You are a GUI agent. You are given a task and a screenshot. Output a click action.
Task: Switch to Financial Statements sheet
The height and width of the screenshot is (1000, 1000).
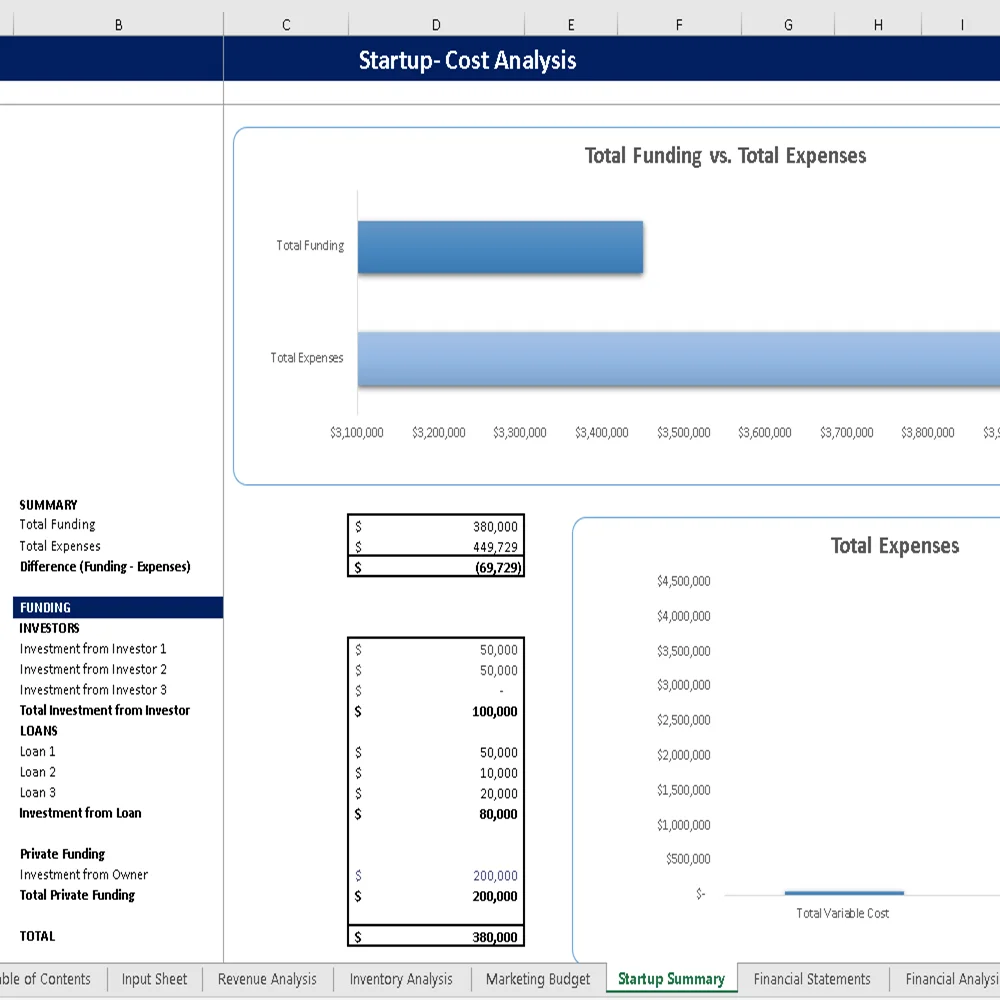(x=812, y=979)
